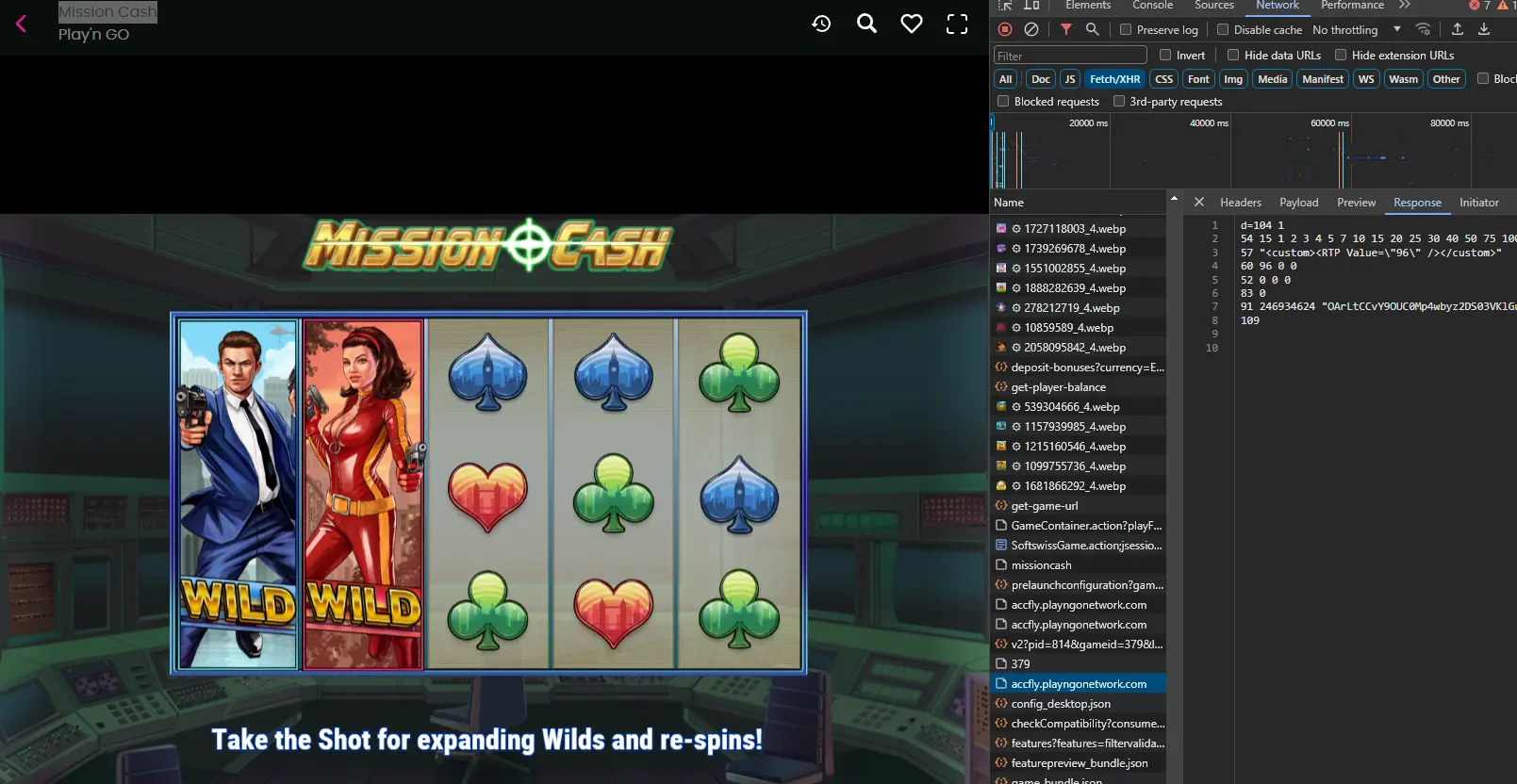This screenshot has width=1517, height=784.
Task: Select the missioncash document request
Action: click(1080, 565)
